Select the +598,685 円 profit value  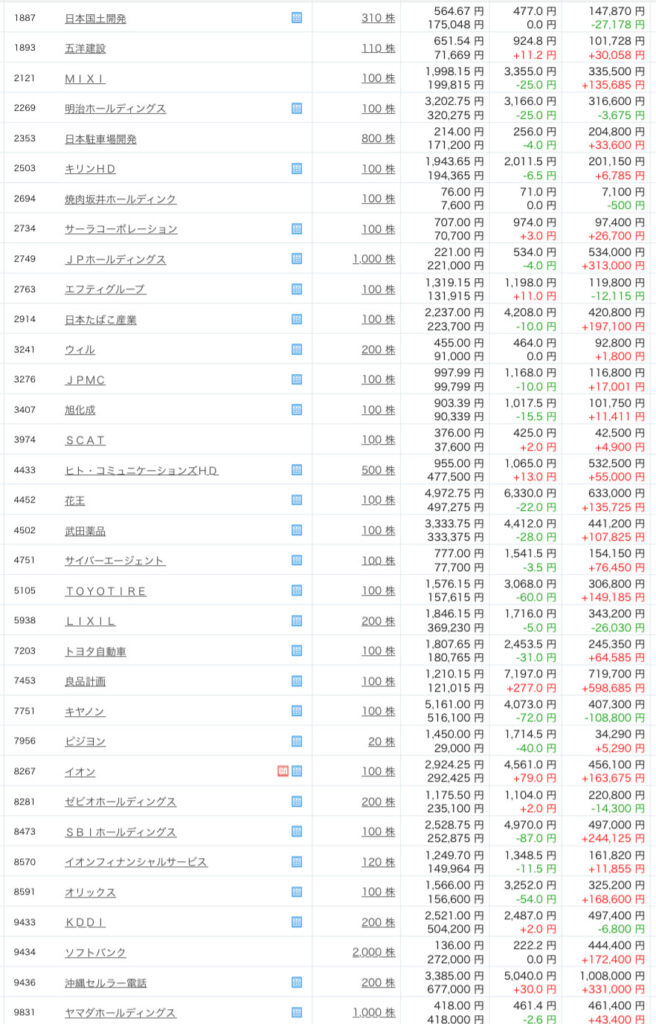pyautogui.click(x=613, y=688)
